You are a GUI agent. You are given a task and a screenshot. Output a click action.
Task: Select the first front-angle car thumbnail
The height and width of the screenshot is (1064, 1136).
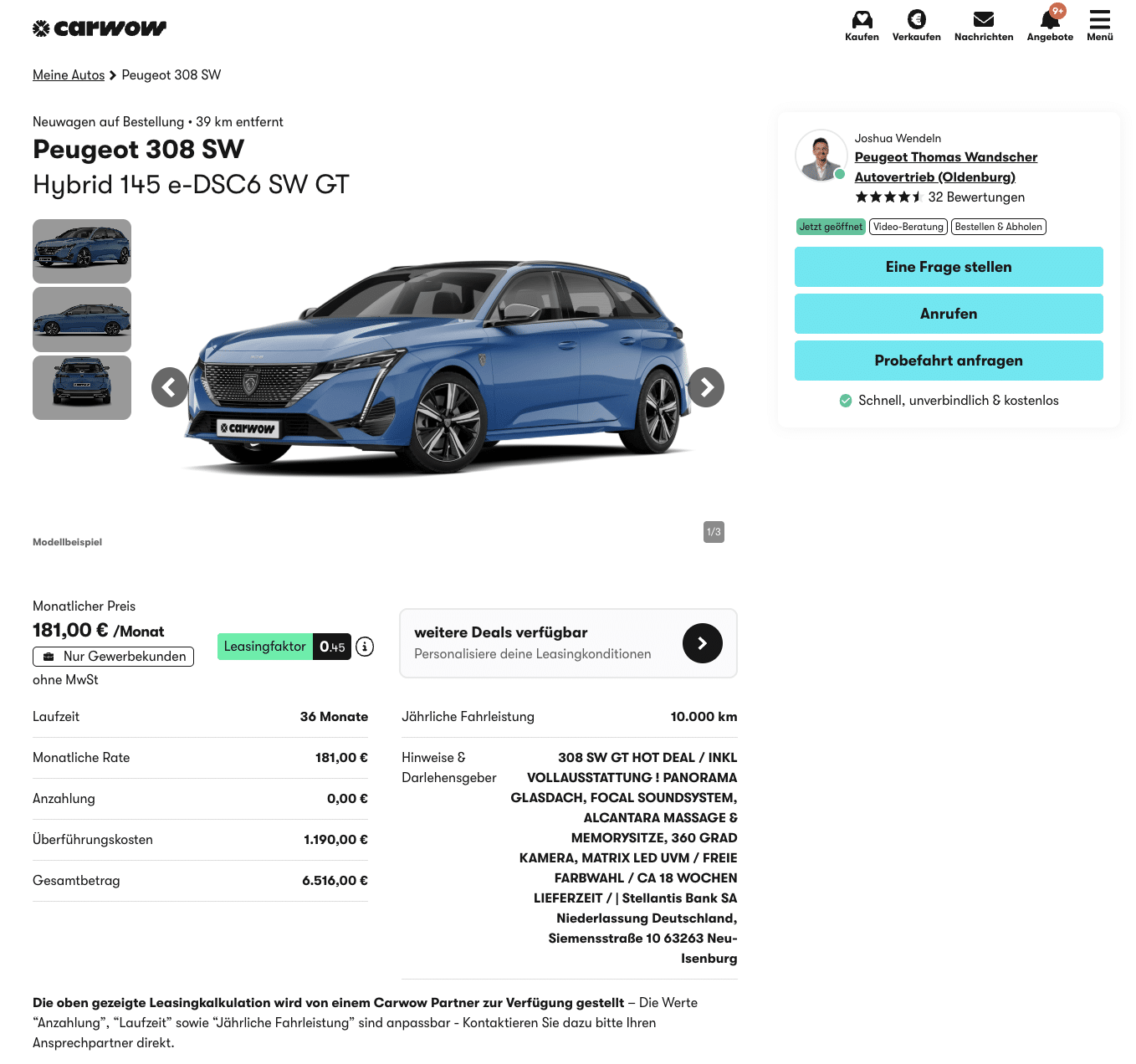click(x=82, y=251)
